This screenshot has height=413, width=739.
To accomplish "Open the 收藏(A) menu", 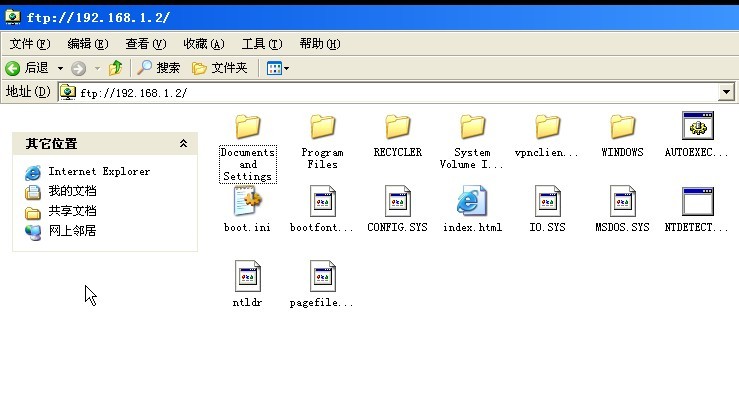I will (204, 44).
